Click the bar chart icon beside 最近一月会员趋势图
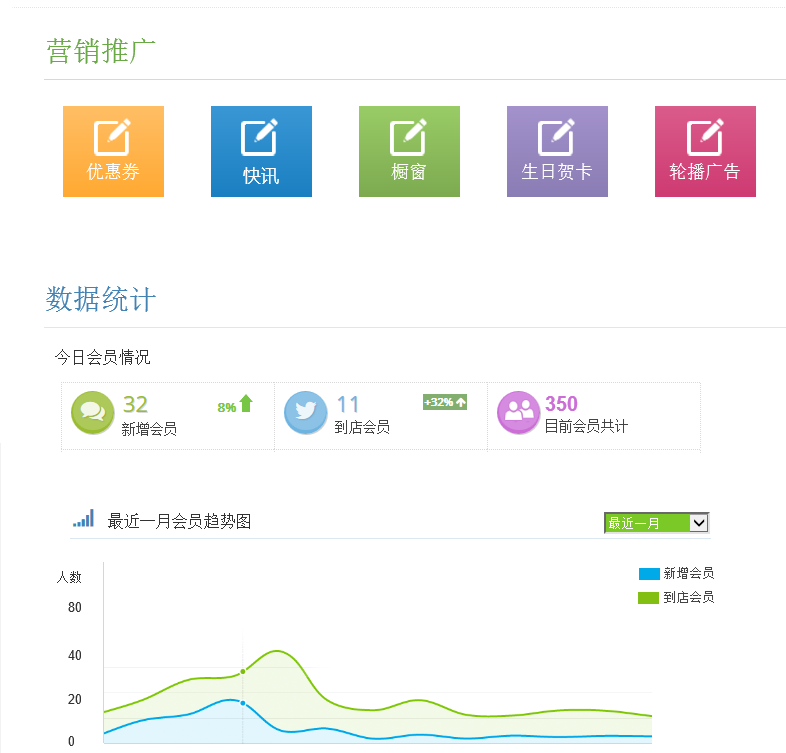The image size is (786, 753). click(83, 518)
